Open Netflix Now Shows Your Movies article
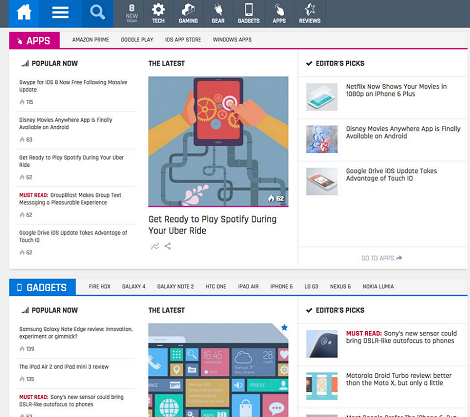The image size is (470, 417). point(396,90)
